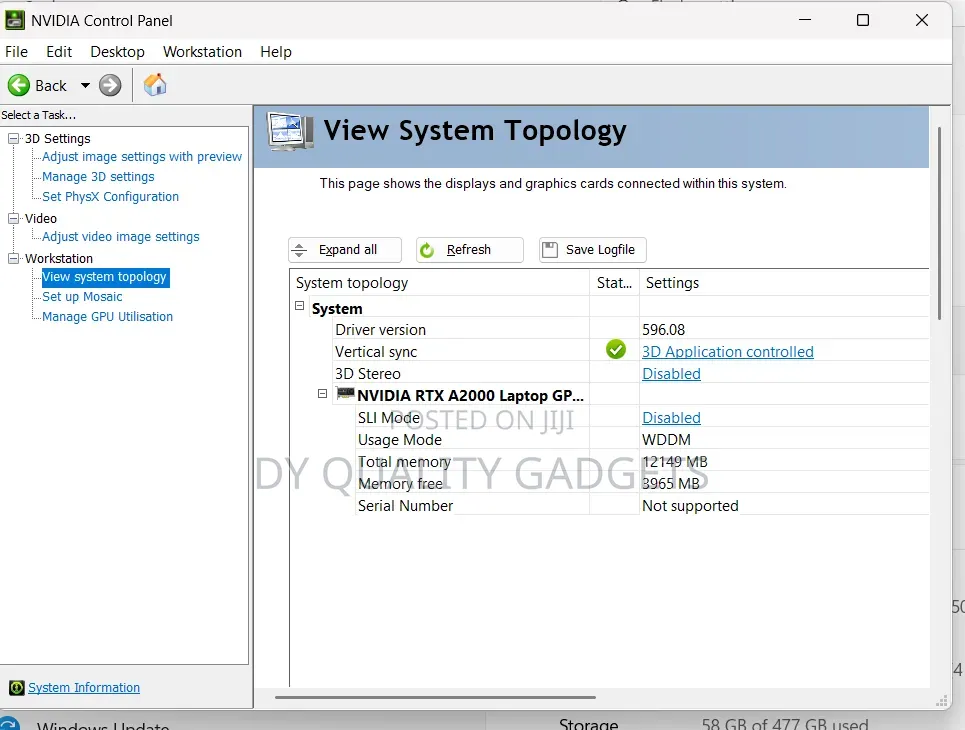
Task: Open the System Information link
Action: point(84,688)
